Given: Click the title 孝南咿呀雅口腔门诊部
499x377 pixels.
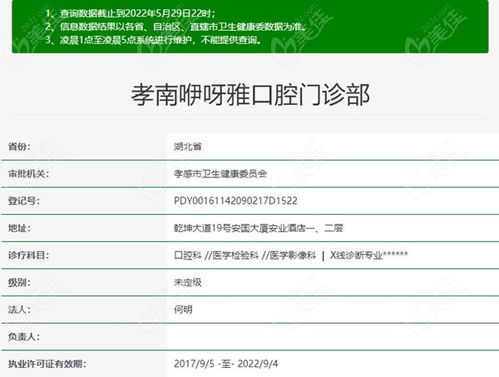Looking at the screenshot, I should 250,95.
